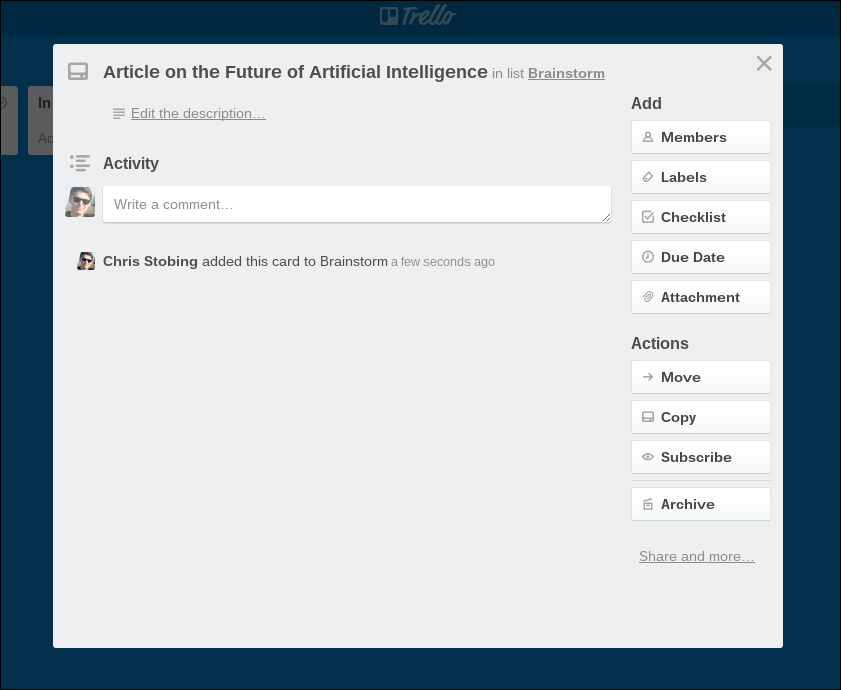
Task: Click the Attachment paperclip icon
Action: pos(649,297)
